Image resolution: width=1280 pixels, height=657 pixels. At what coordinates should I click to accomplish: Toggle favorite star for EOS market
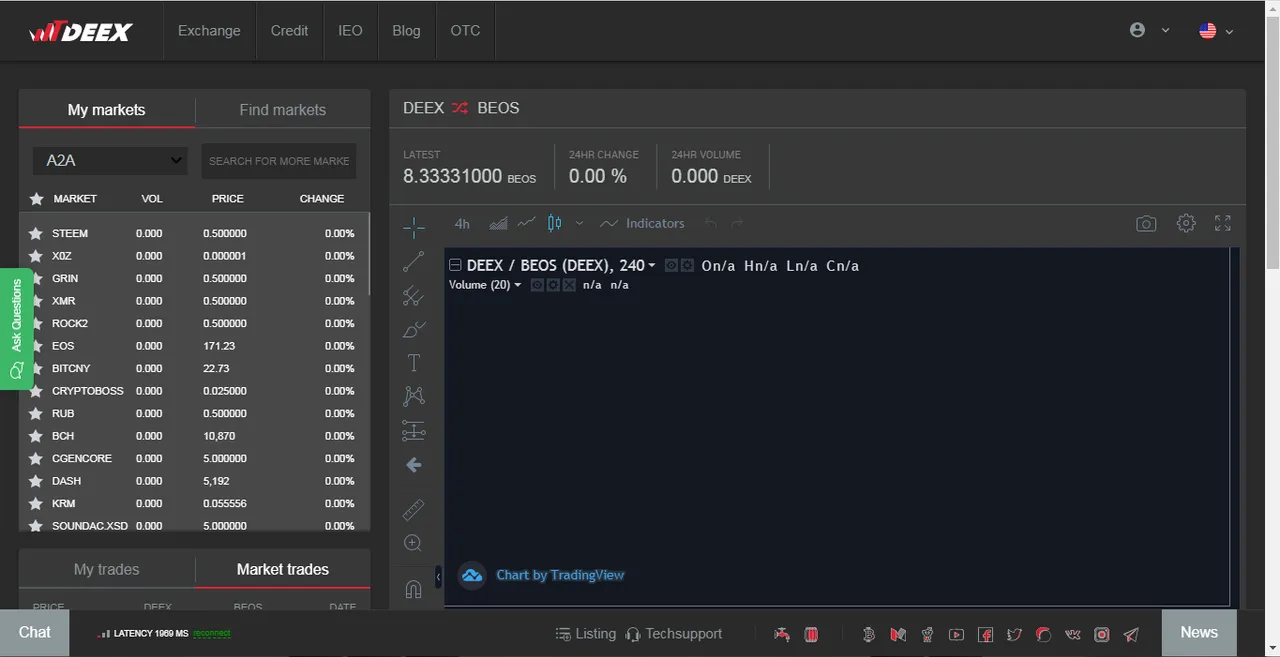point(36,346)
